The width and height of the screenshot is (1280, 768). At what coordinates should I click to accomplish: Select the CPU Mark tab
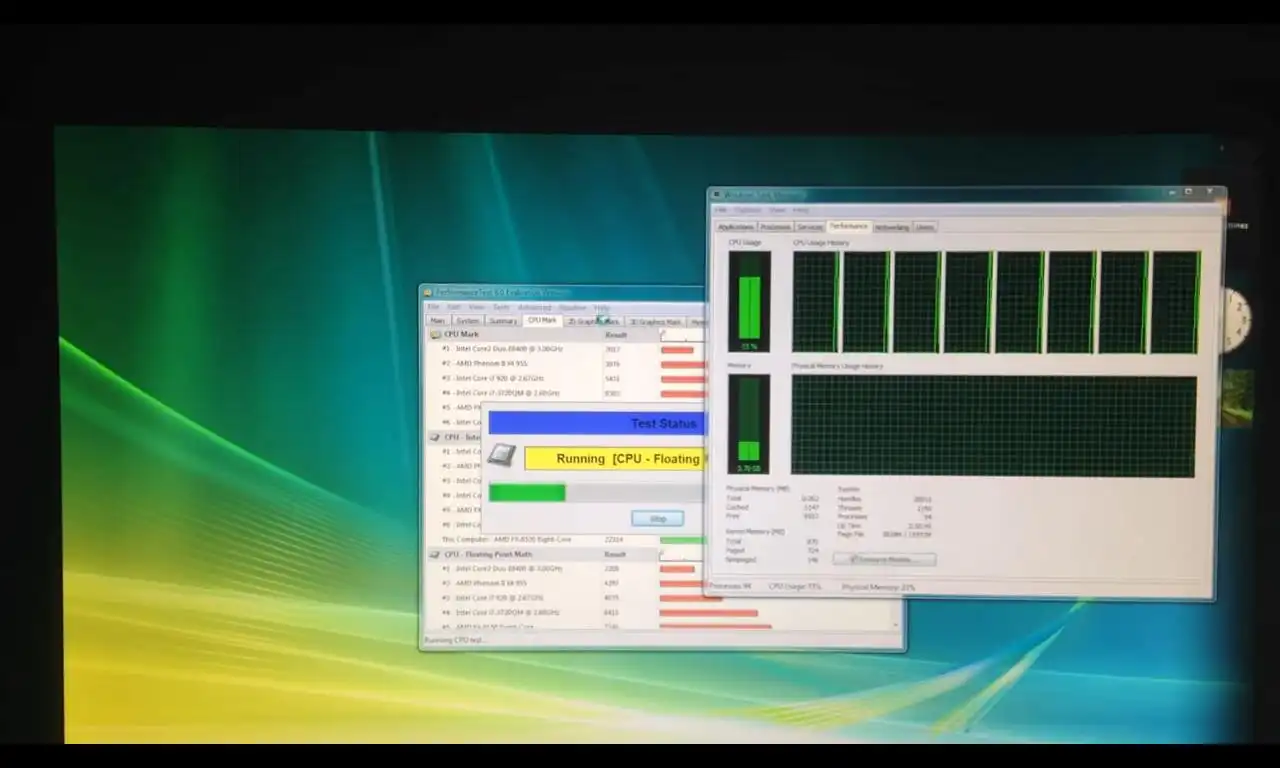pos(542,320)
